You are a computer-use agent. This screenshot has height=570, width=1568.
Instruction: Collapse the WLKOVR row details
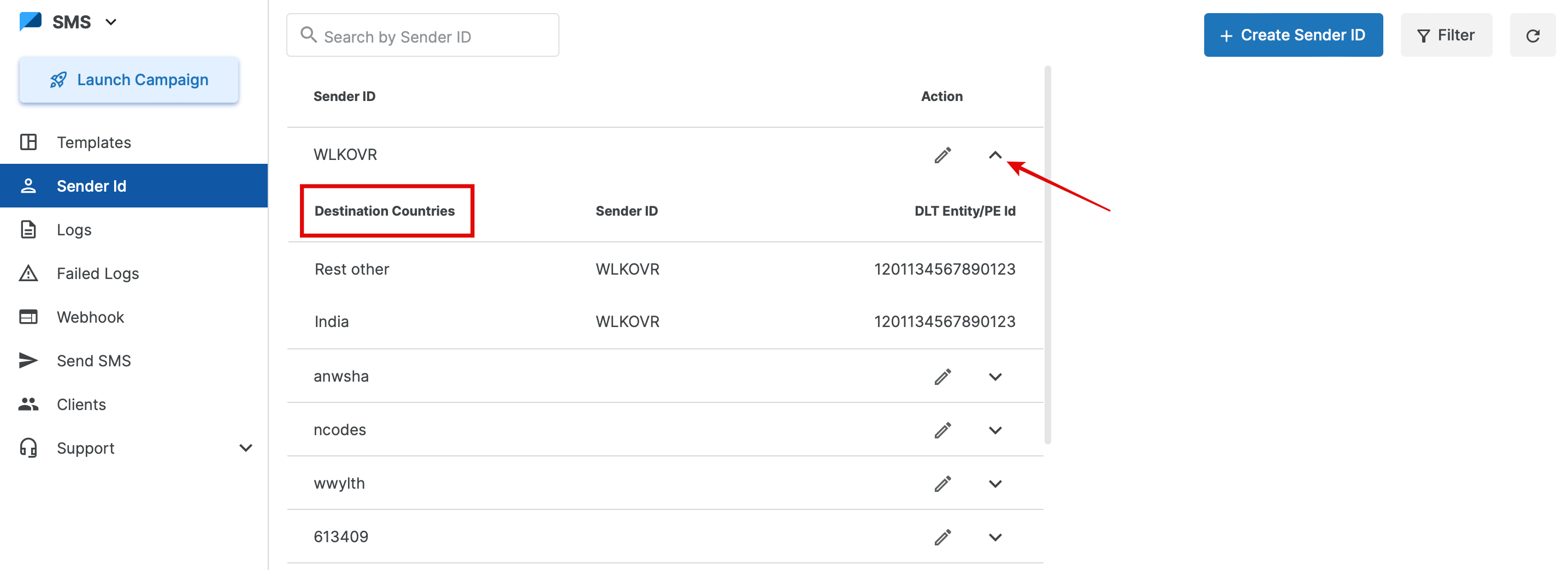(x=994, y=155)
